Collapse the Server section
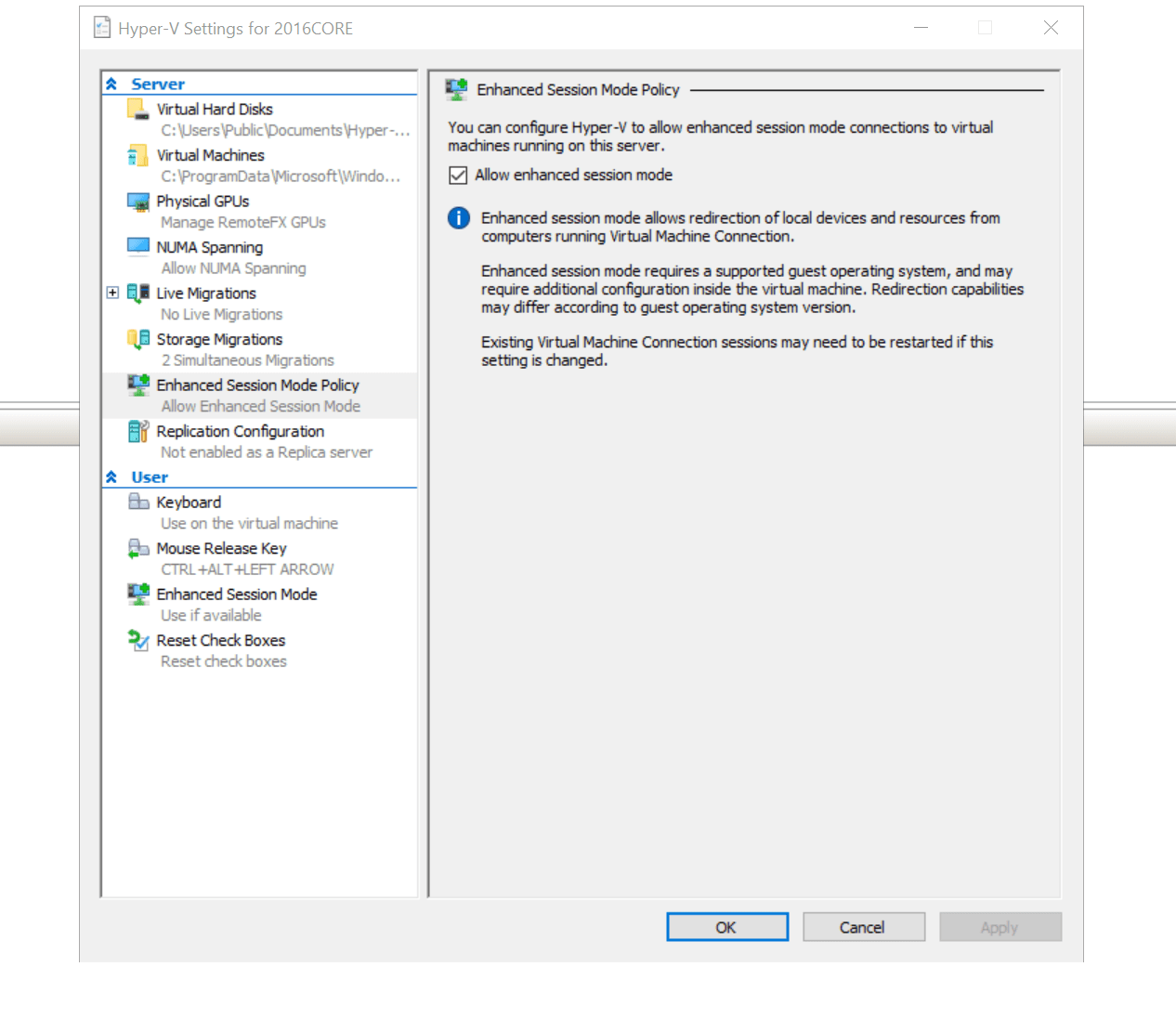The height and width of the screenshot is (1032, 1176). pos(111,83)
